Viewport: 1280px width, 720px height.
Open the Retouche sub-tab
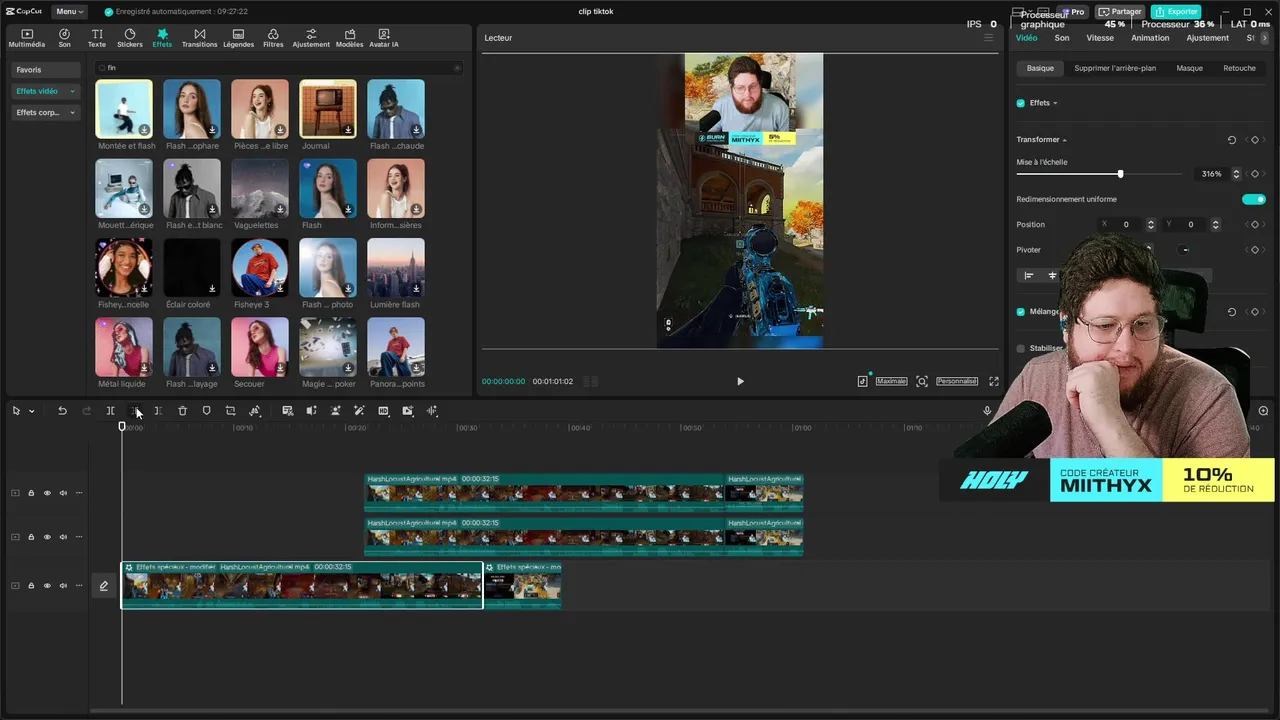[1239, 68]
